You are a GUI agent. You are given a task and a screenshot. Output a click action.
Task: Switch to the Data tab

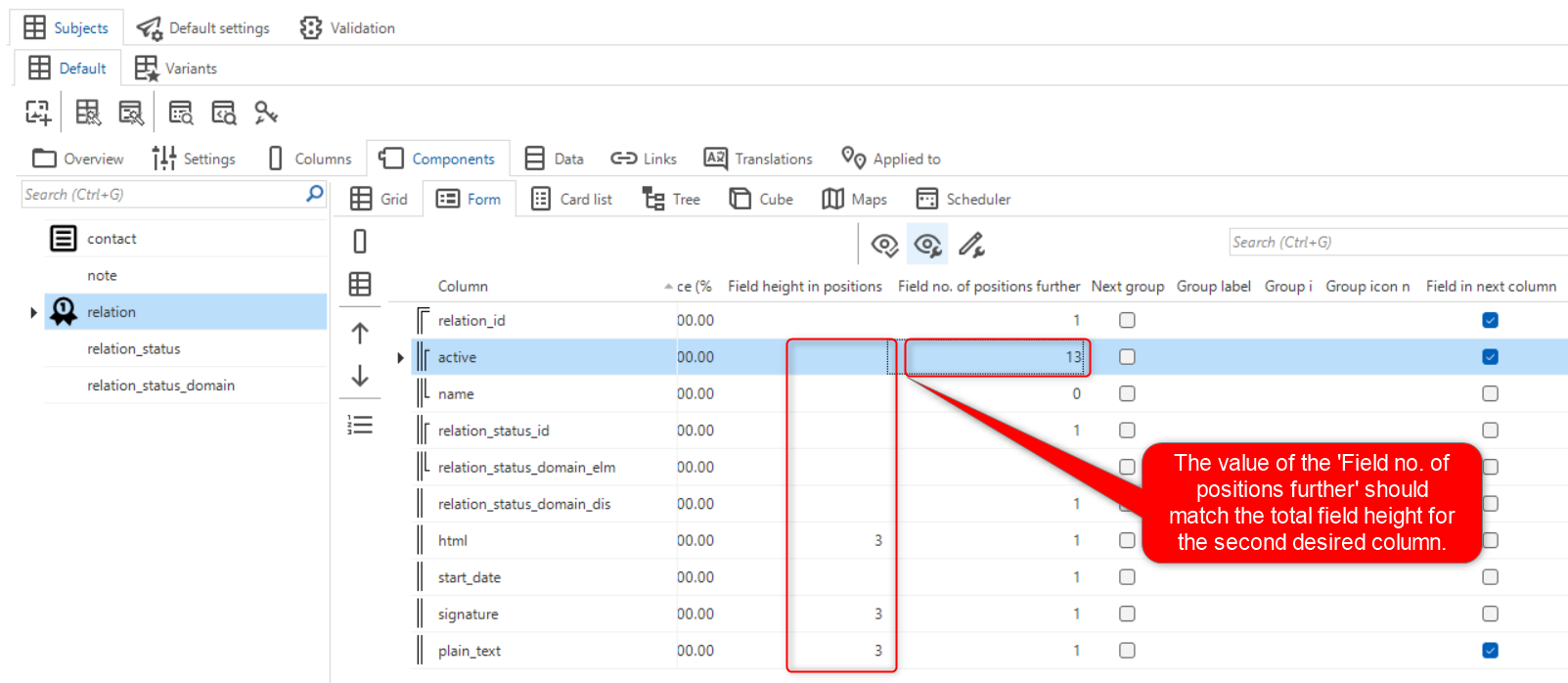click(555, 159)
